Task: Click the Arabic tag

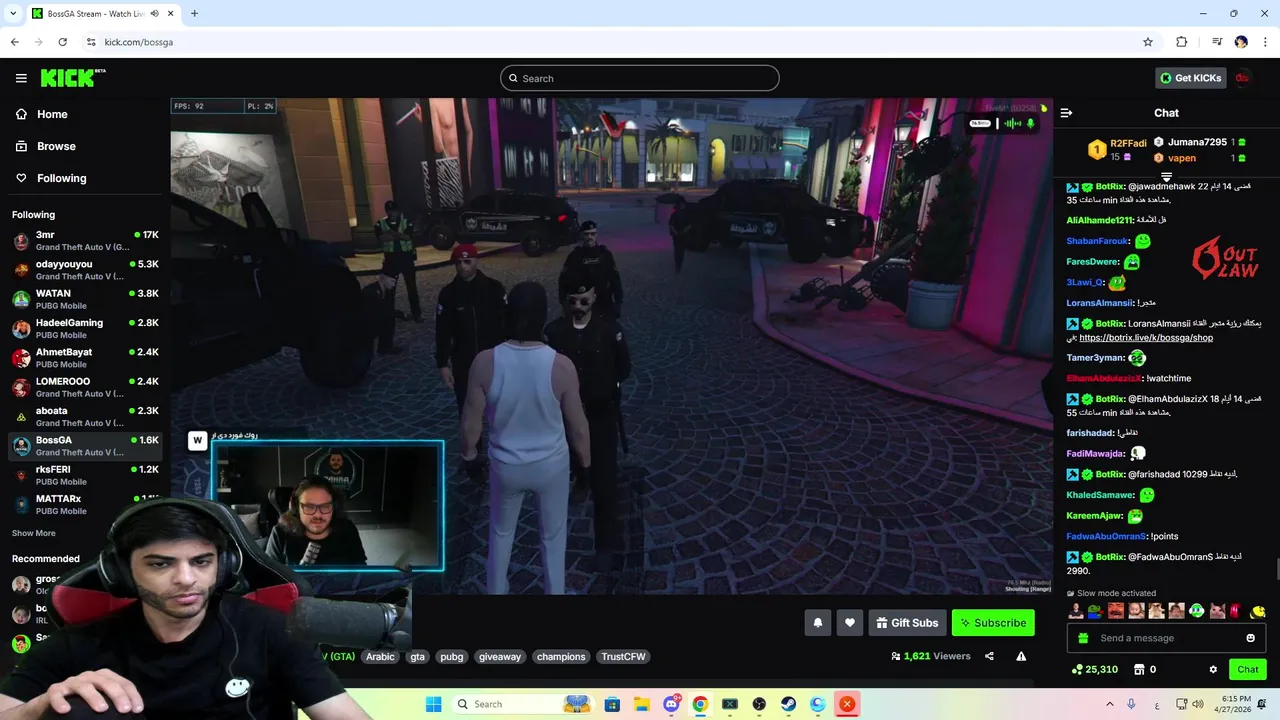Action: [380, 656]
